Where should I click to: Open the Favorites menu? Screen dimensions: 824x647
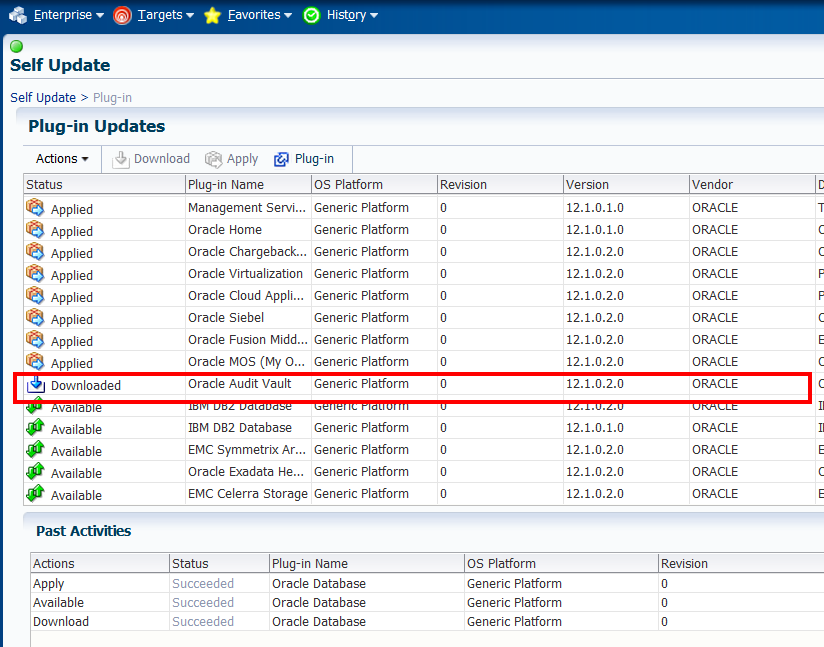pyautogui.click(x=260, y=15)
